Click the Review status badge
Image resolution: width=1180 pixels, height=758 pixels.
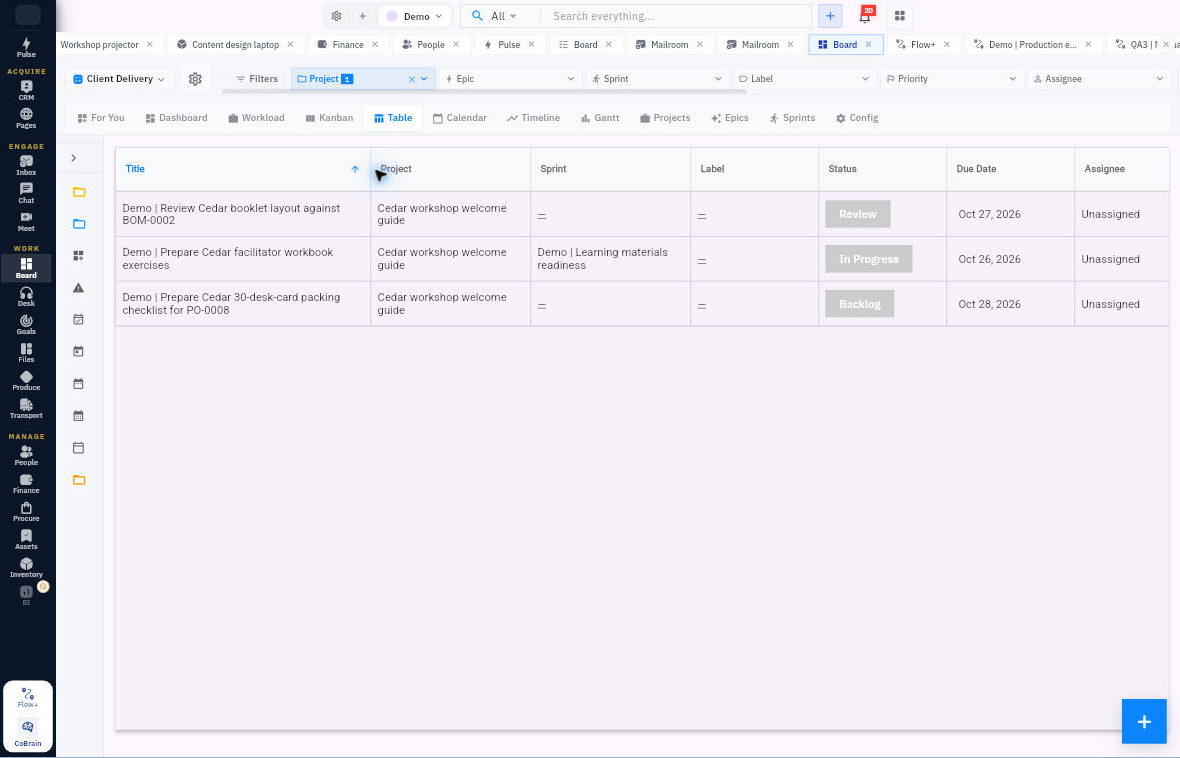tap(858, 214)
